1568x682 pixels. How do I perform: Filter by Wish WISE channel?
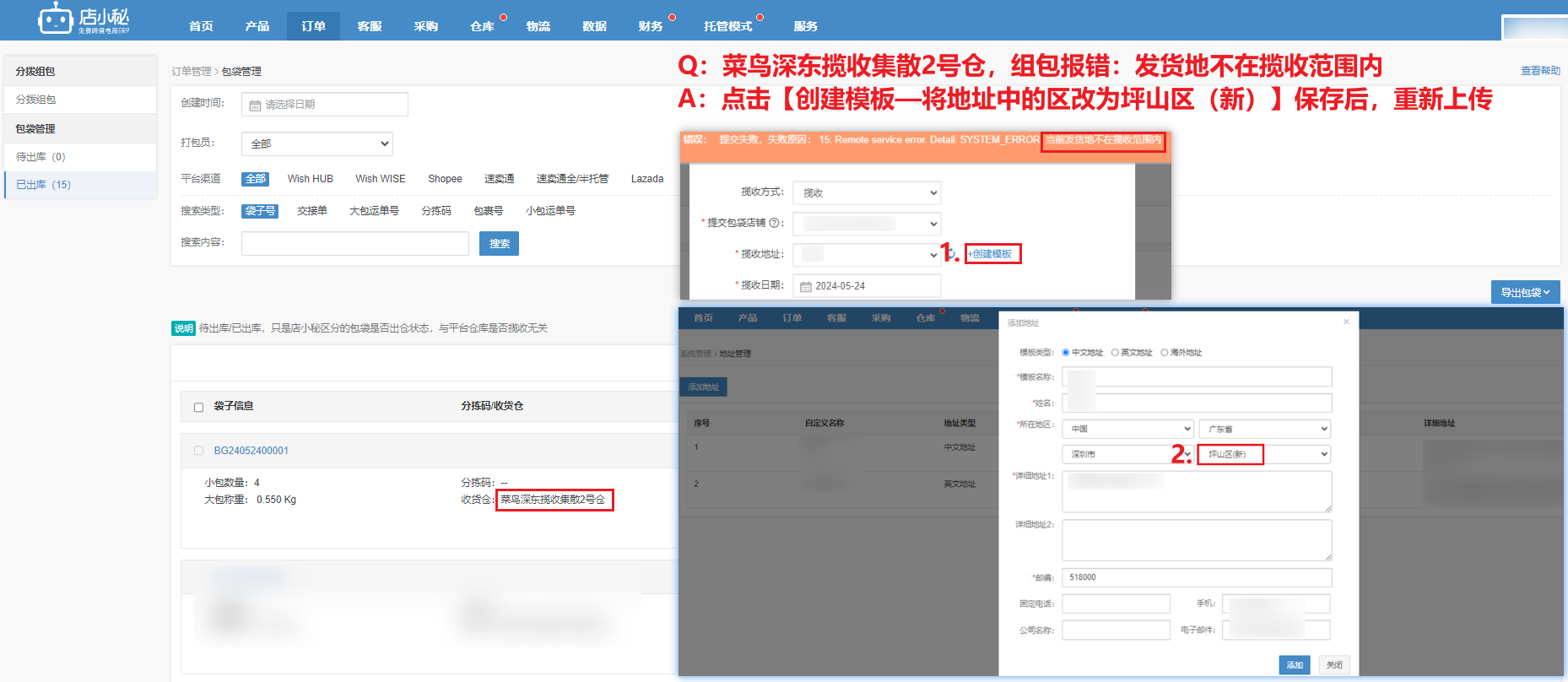pos(381,179)
